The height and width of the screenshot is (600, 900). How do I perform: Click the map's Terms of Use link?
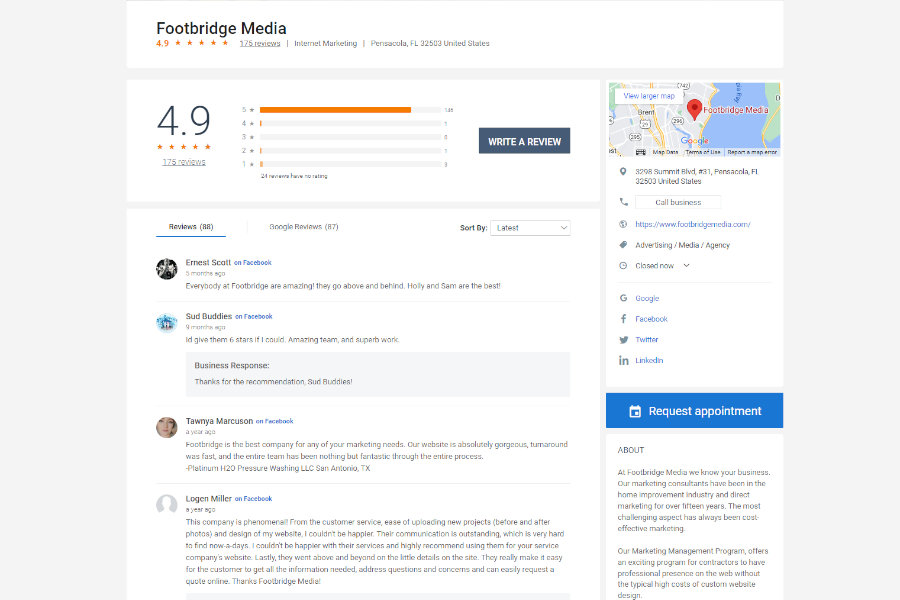(703, 152)
